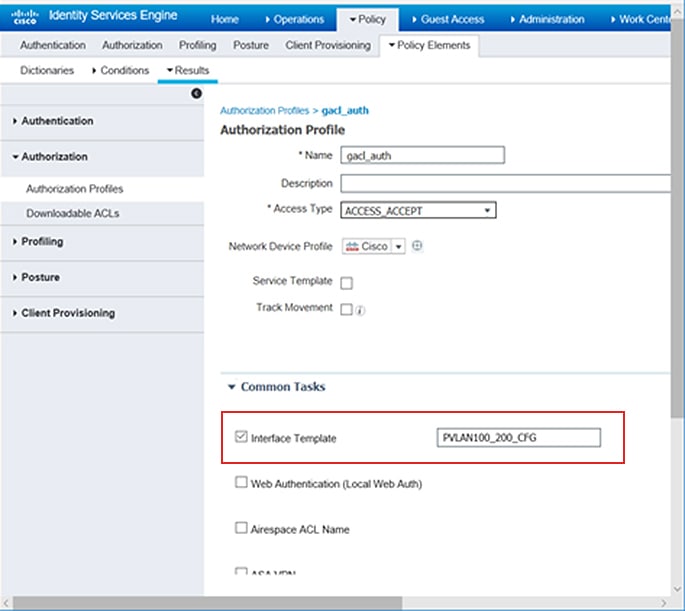Collapse the Common Tasks section
Image resolution: width=685 pixels, height=611 pixels.
[232, 387]
